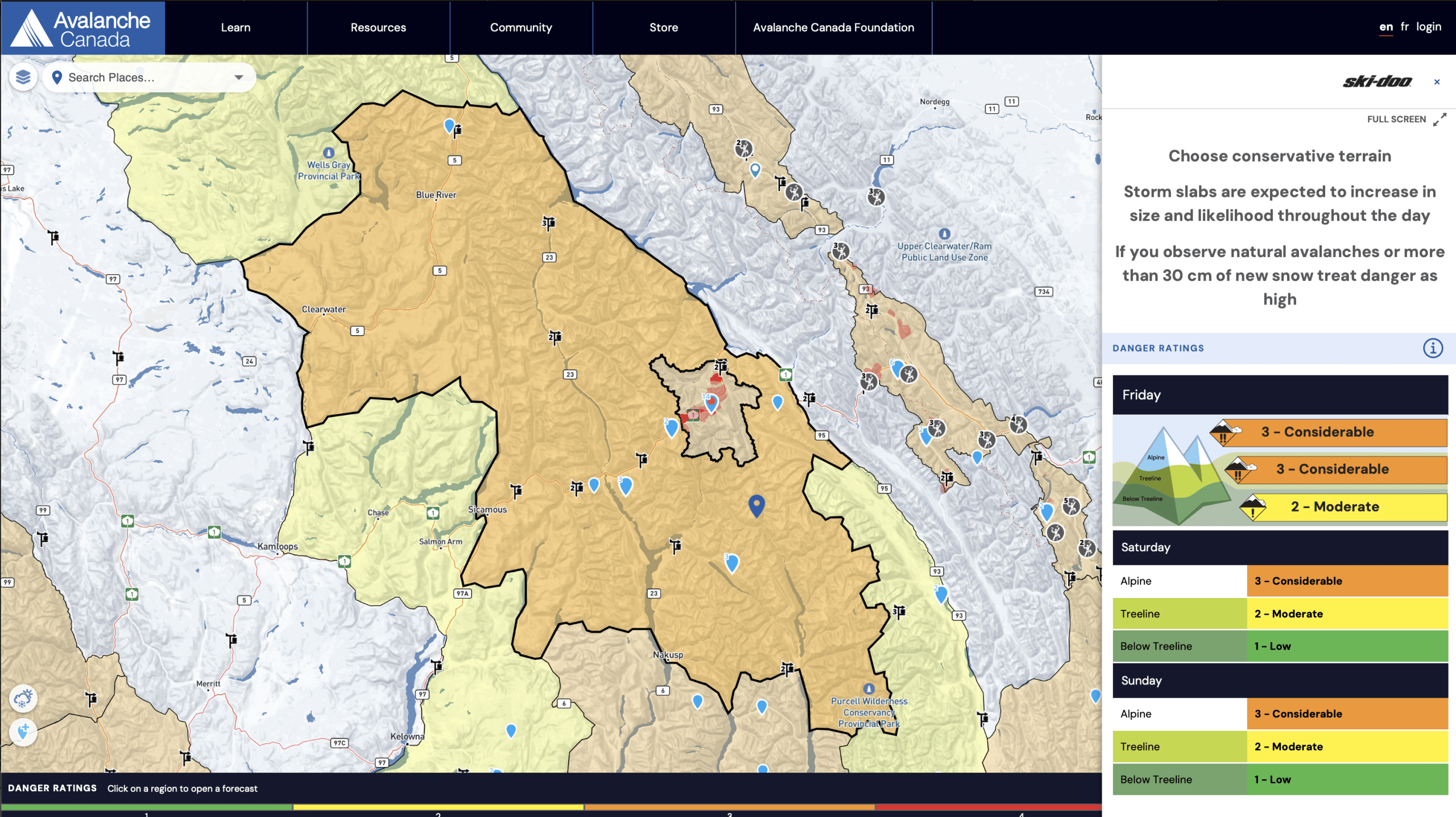The height and width of the screenshot is (817, 1456).
Task: Click the add observation pin icon
Action: (23, 732)
